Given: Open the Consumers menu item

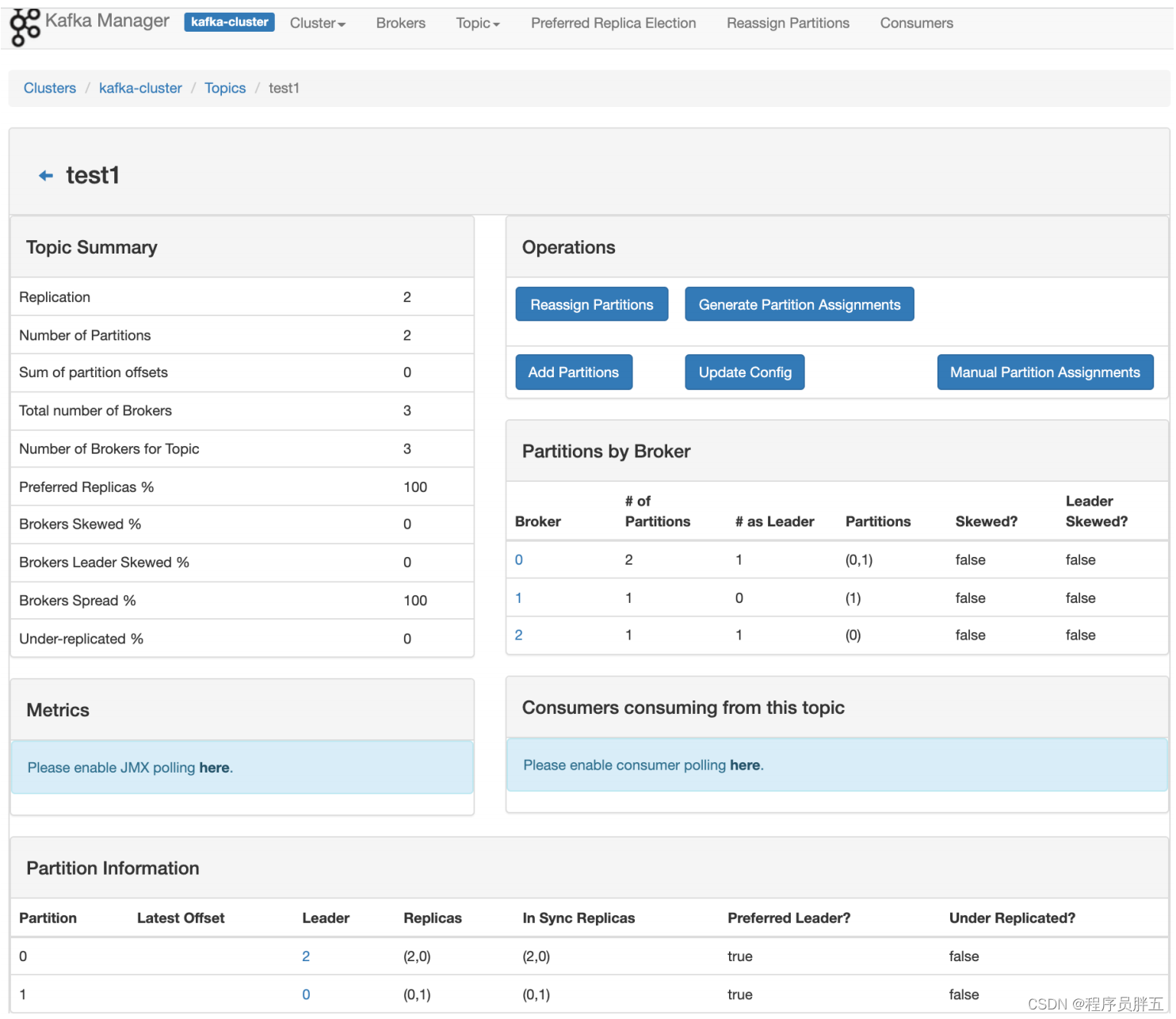Looking at the screenshot, I should coord(916,23).
